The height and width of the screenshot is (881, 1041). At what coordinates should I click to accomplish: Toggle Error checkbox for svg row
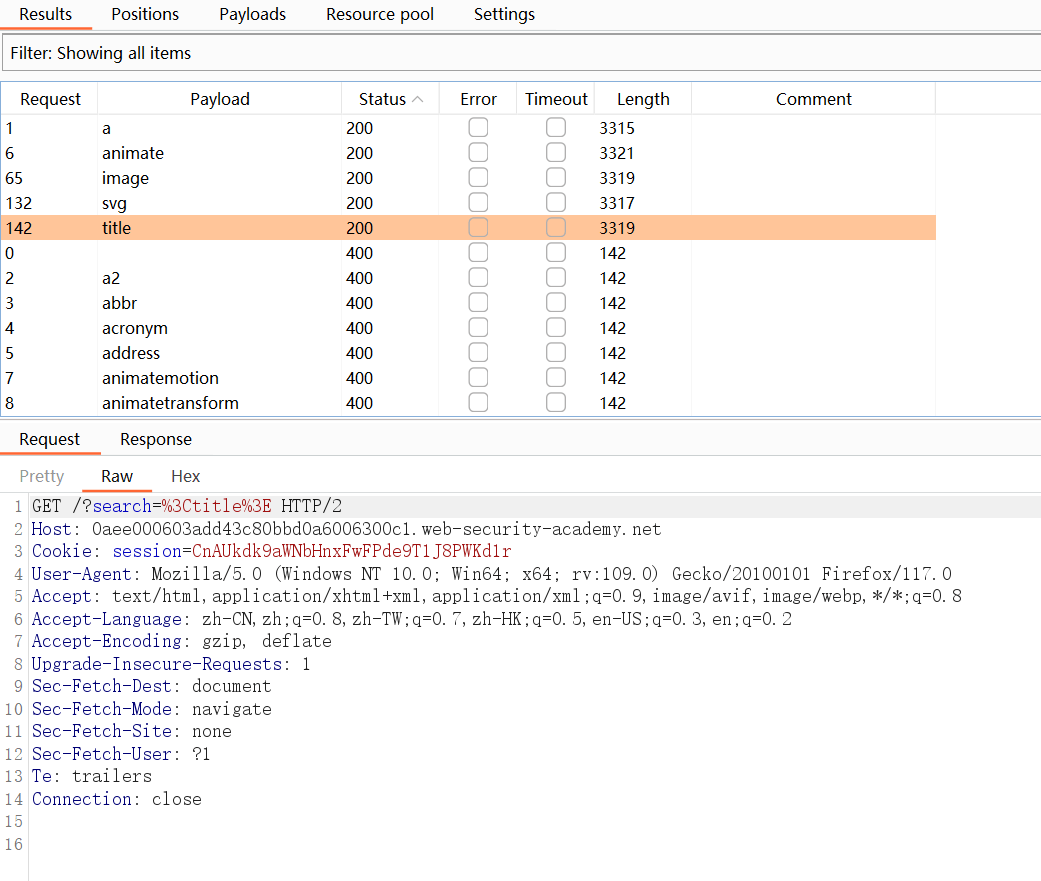coord(478,203)
